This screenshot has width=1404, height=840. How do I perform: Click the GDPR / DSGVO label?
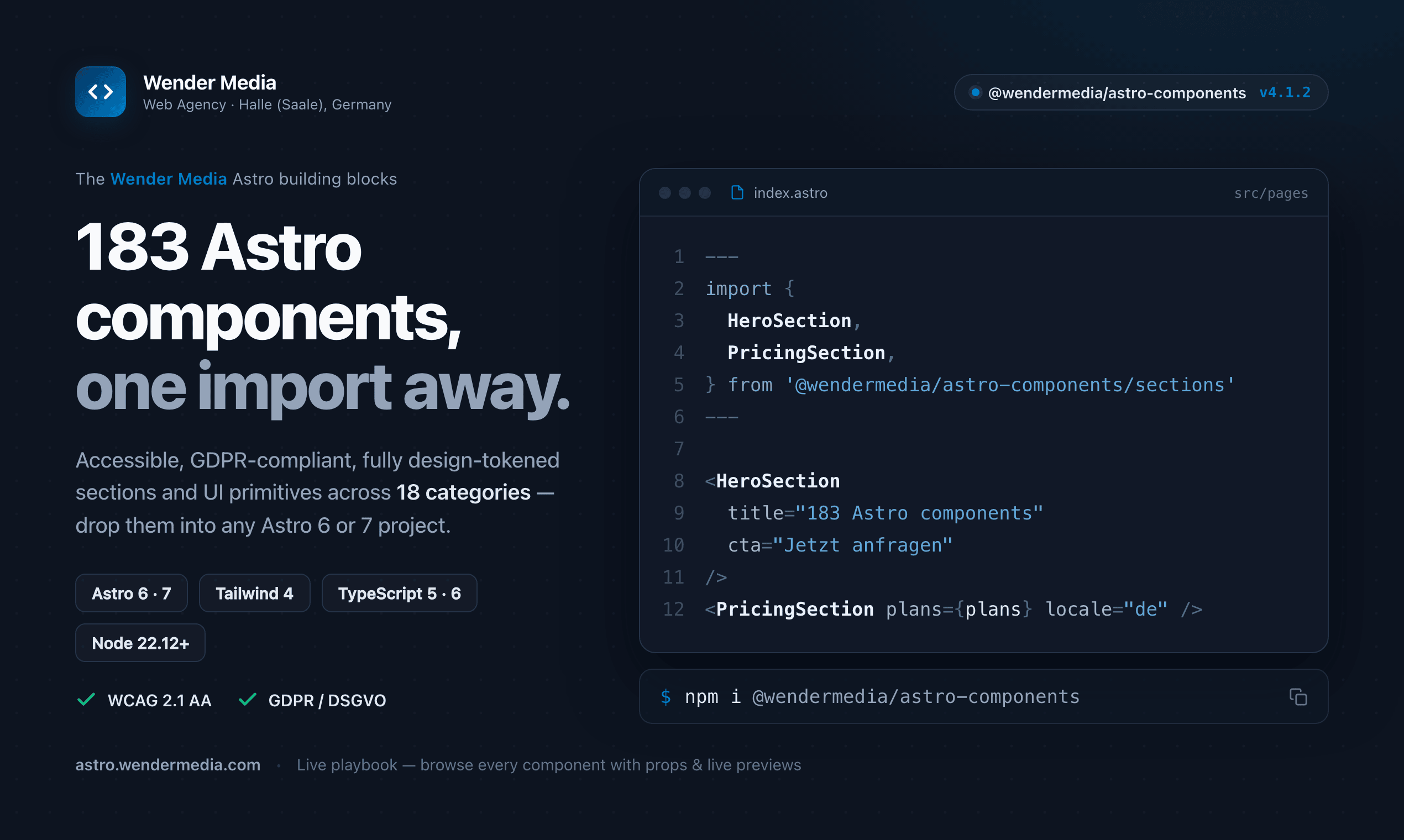tap(327, 700)
